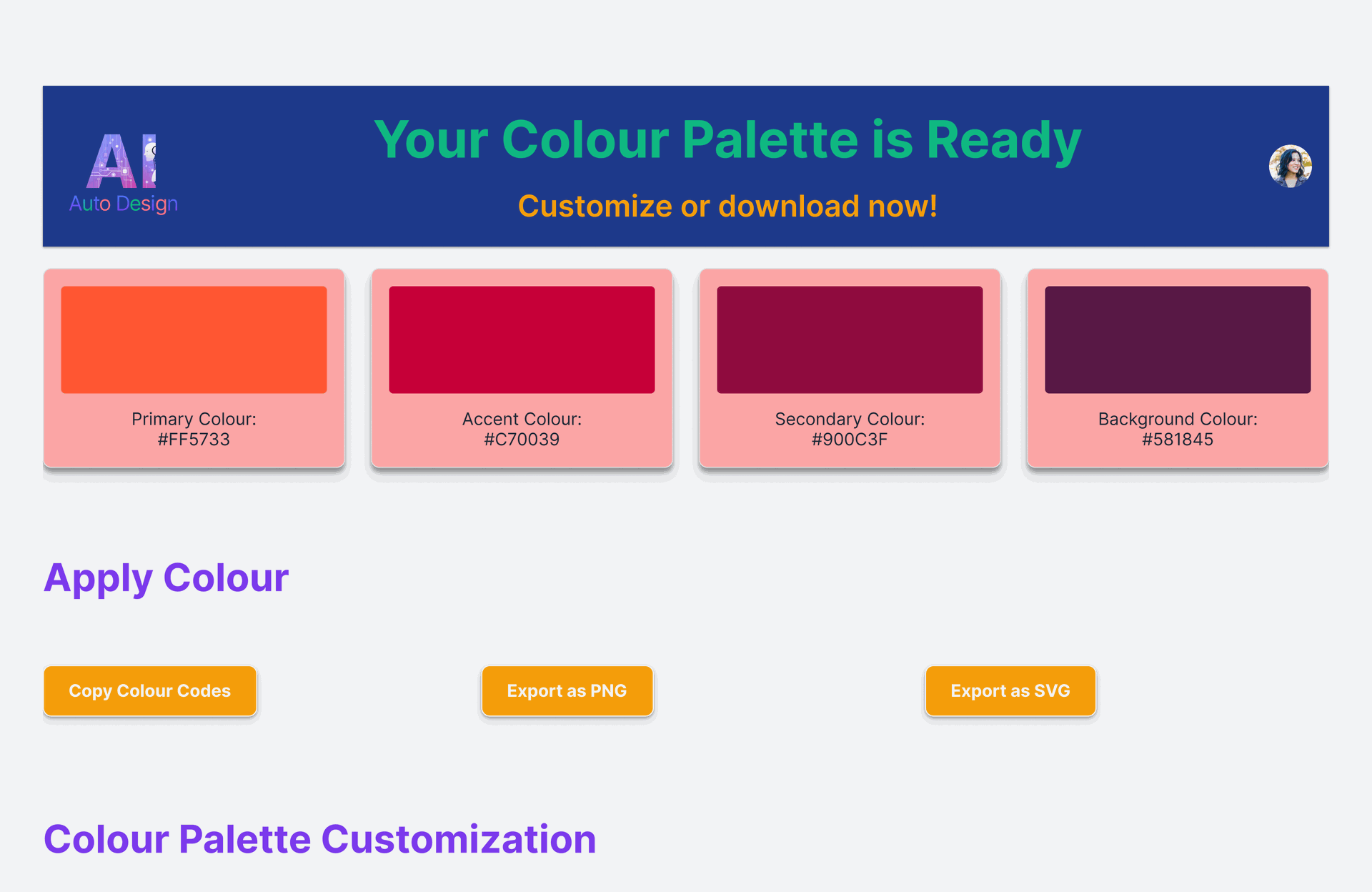Click the Primary Colour card background

point(194,457)
